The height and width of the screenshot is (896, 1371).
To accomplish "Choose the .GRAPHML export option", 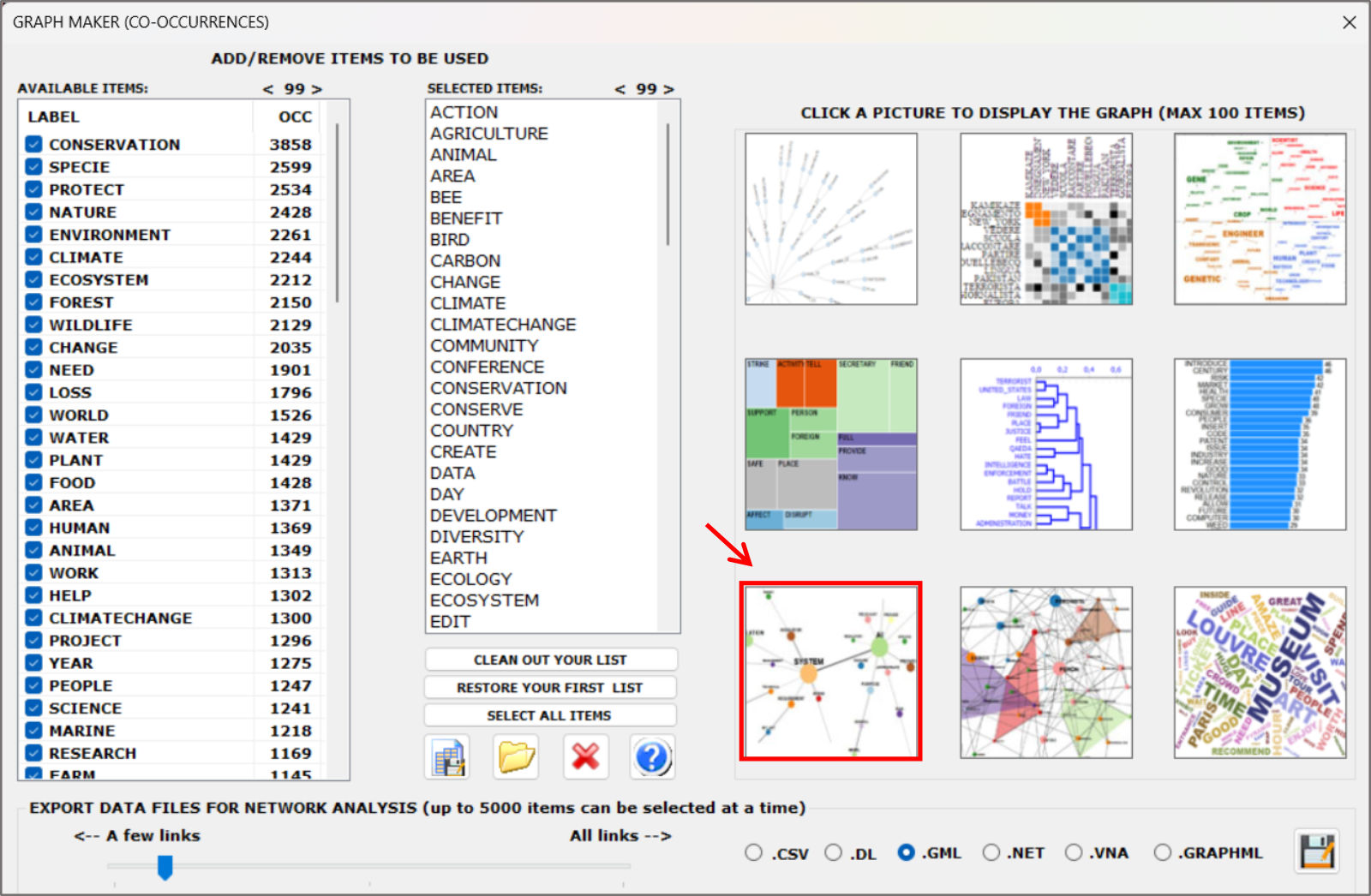I will (1162, 852).
